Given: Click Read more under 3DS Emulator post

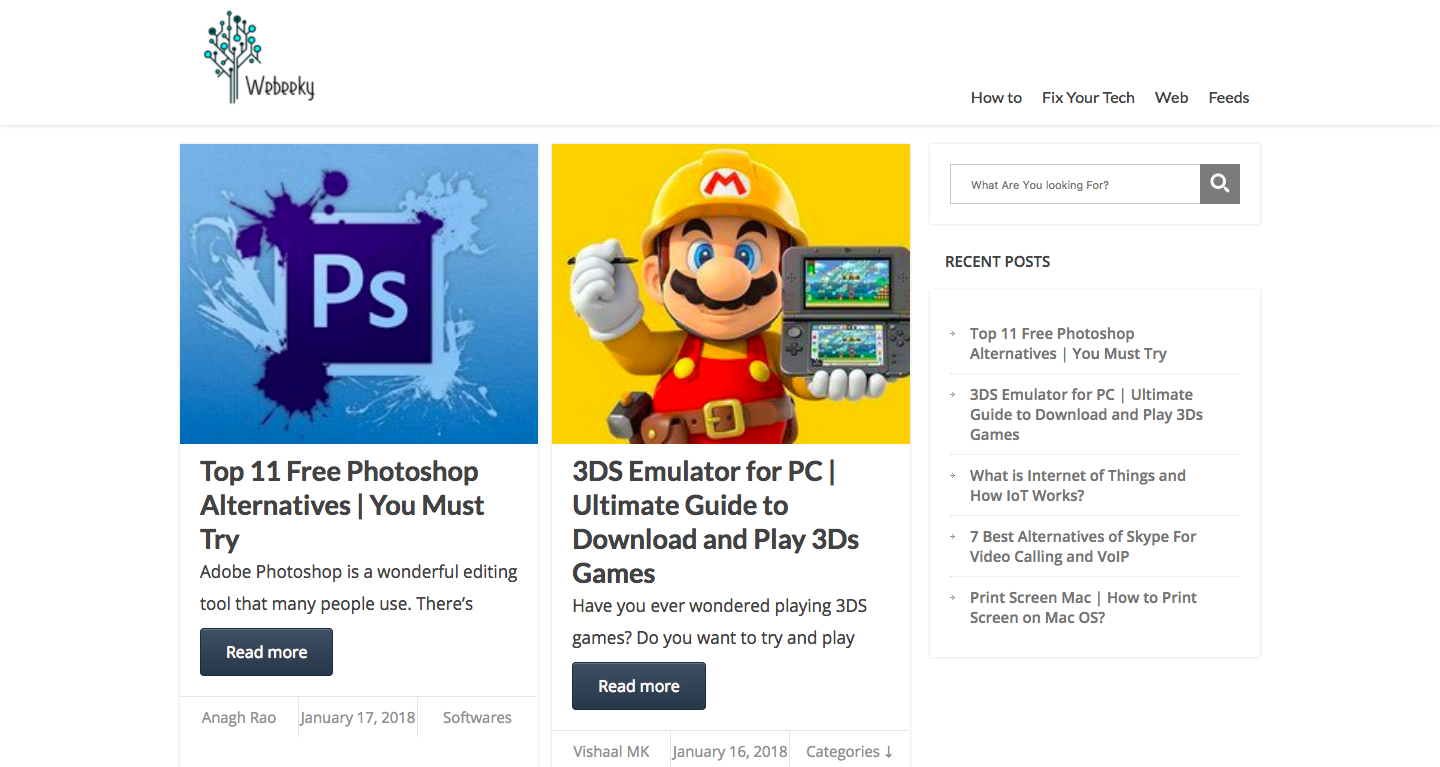Looking at the screenshot, I should coord(639,686).
